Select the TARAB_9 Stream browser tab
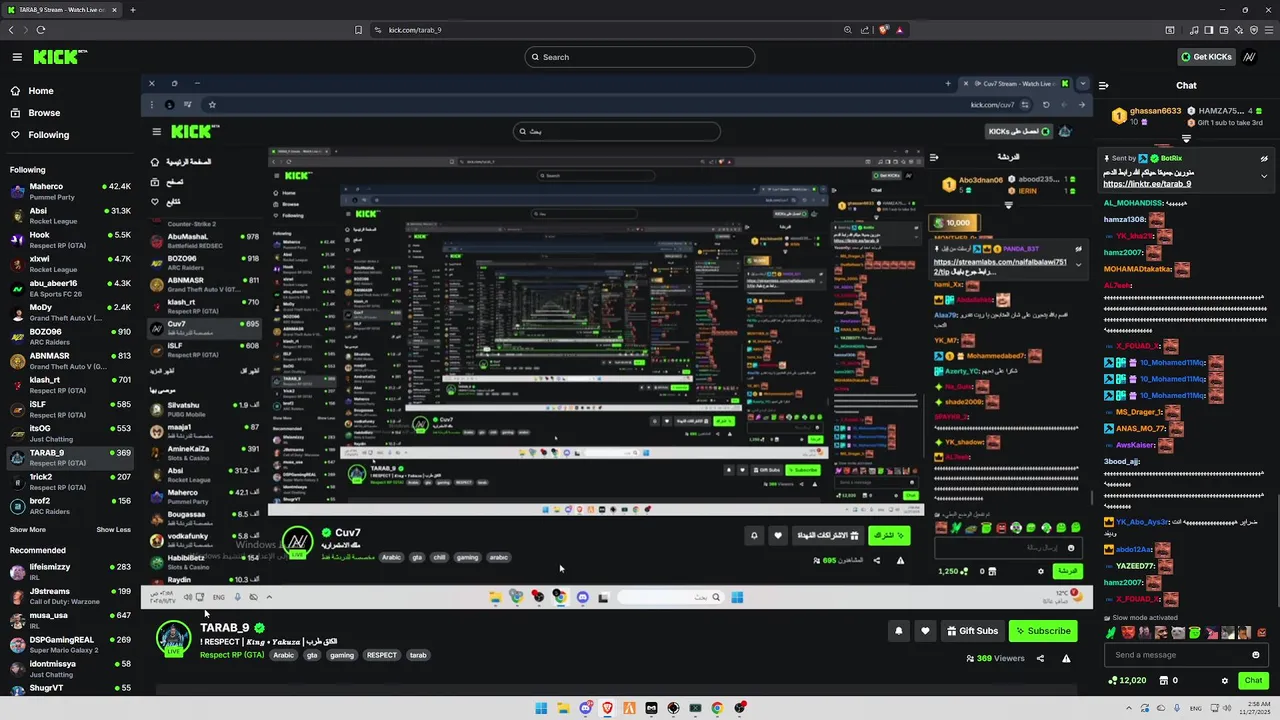The height and width of the screenshot is (720, 1280). coord(60,10)
